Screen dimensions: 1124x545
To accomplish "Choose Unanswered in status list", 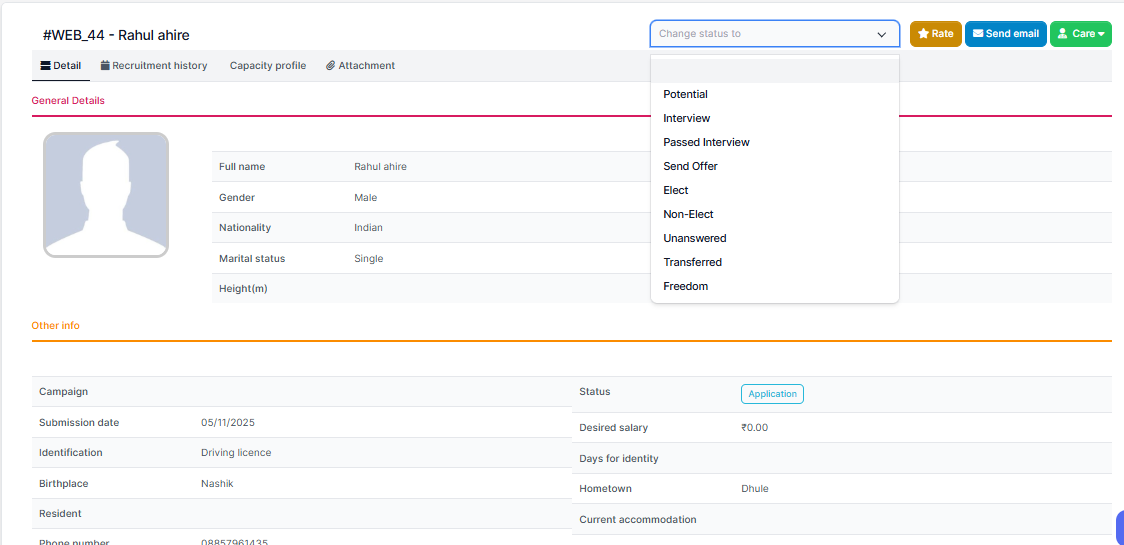I will 694,238.
